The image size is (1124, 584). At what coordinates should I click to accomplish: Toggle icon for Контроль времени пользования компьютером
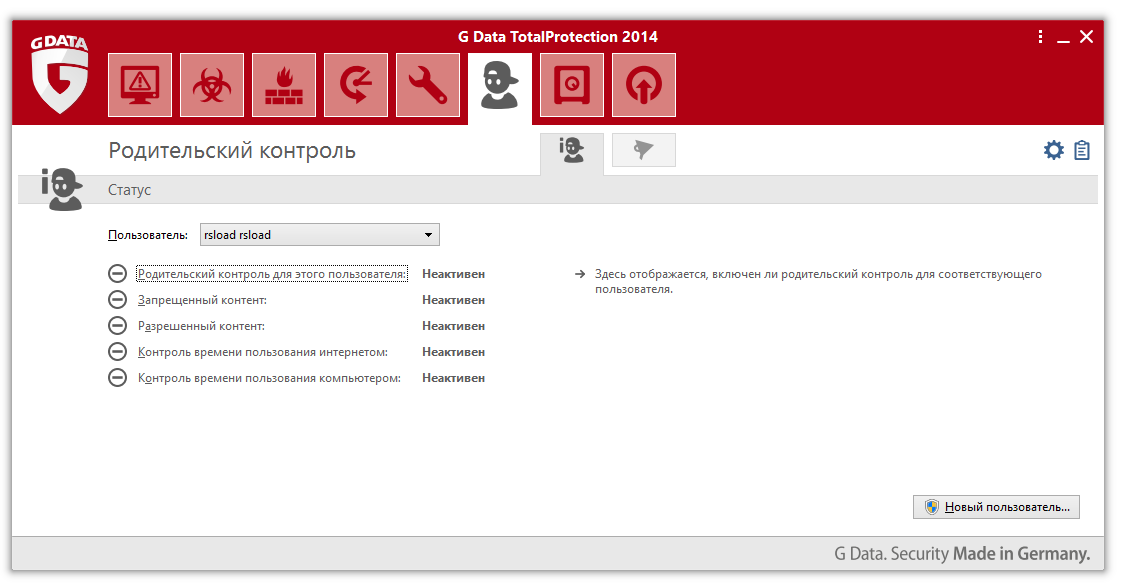pos(118,378)
